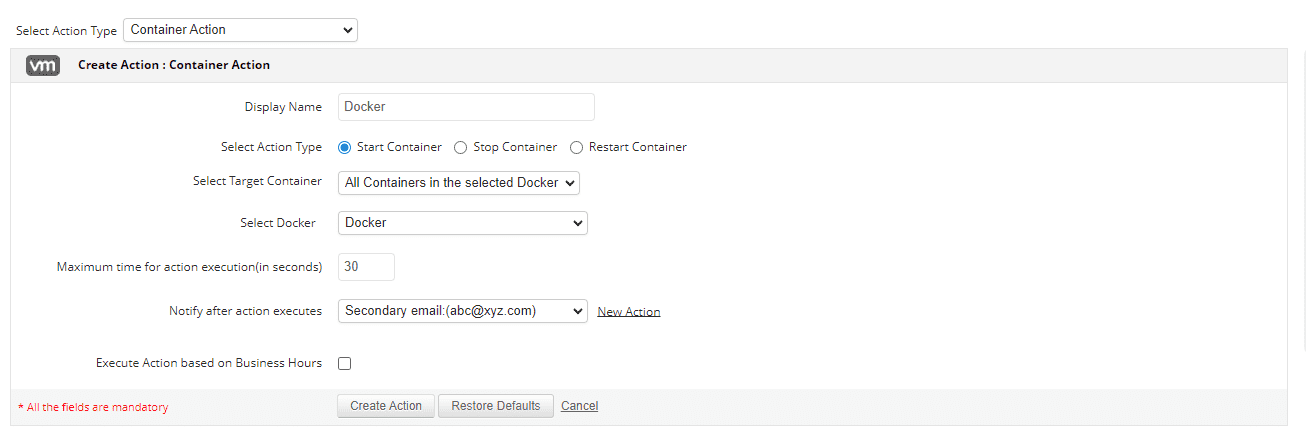Open the Select Docker dropdown
1306x432 pixels.
click(x=463, y=223)
